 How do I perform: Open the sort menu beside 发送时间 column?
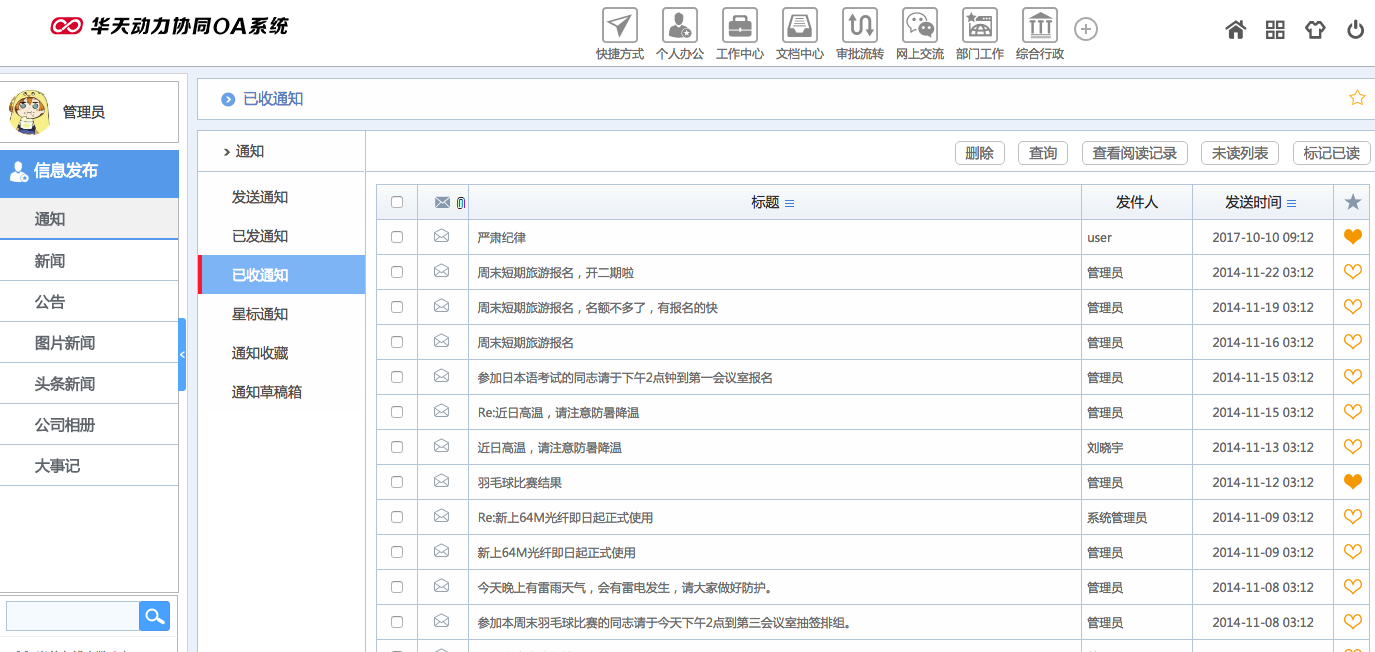pos(1292,203)
